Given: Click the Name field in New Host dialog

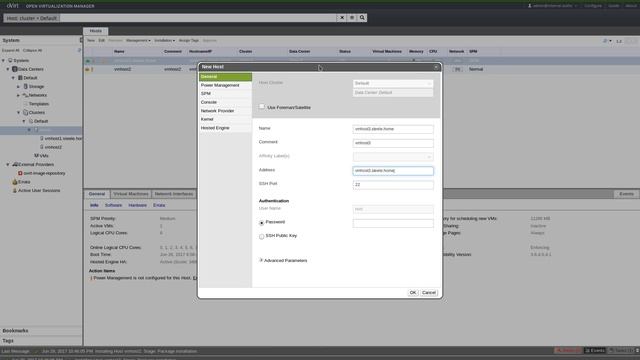Looking at the screenshot, I should [393, 129].
